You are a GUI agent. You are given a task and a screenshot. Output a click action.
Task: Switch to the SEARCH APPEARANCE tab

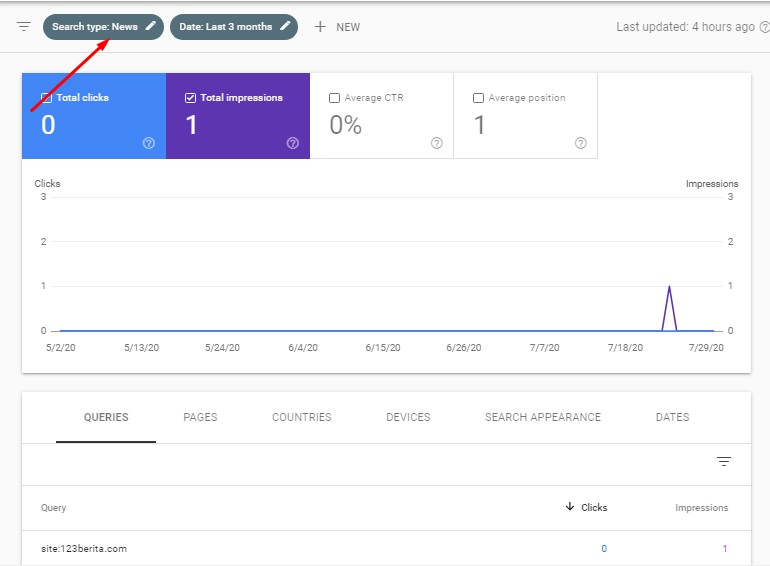[543, 417]
